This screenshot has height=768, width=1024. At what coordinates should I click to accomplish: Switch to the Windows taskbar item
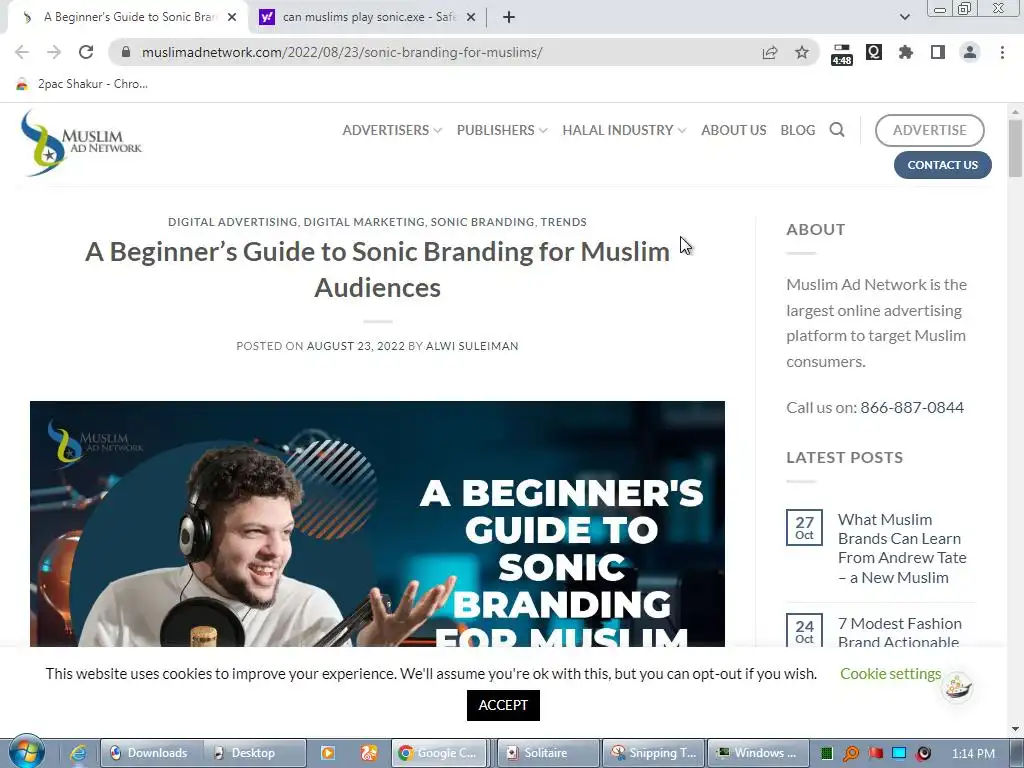(759, 753)
